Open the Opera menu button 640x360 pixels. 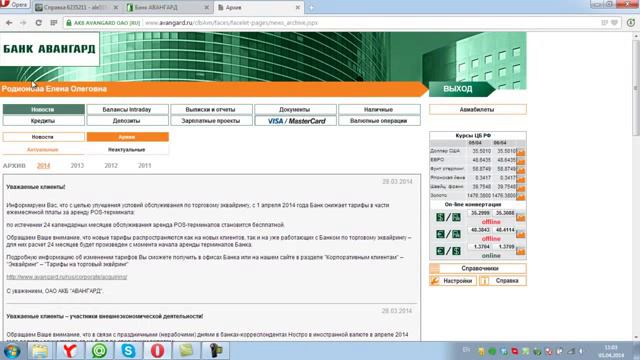click(14, 4)
